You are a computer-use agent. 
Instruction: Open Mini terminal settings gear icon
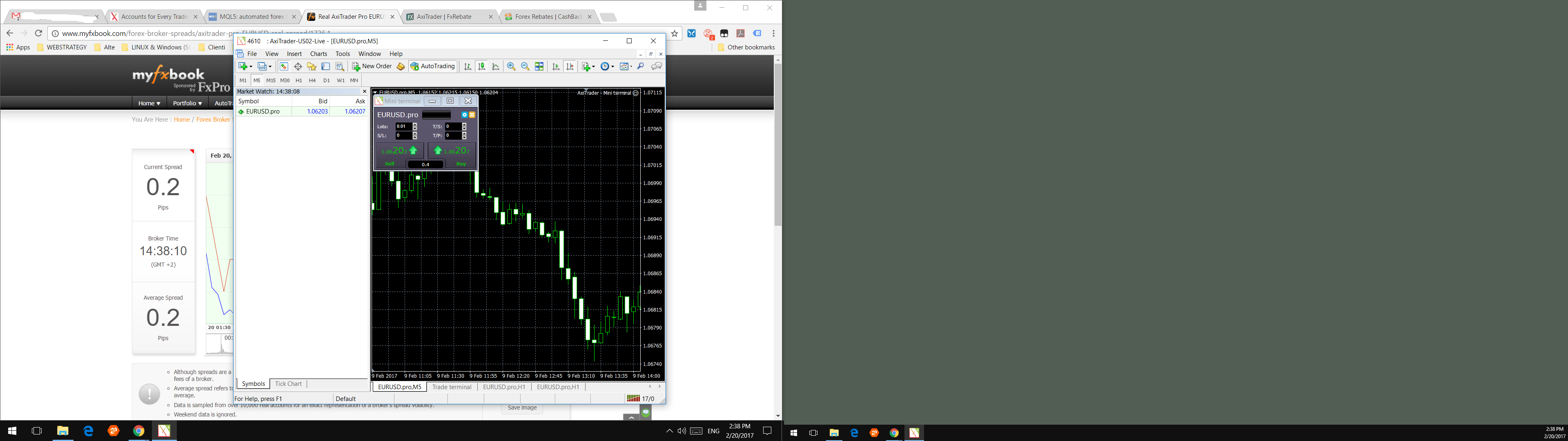point(464,114)
